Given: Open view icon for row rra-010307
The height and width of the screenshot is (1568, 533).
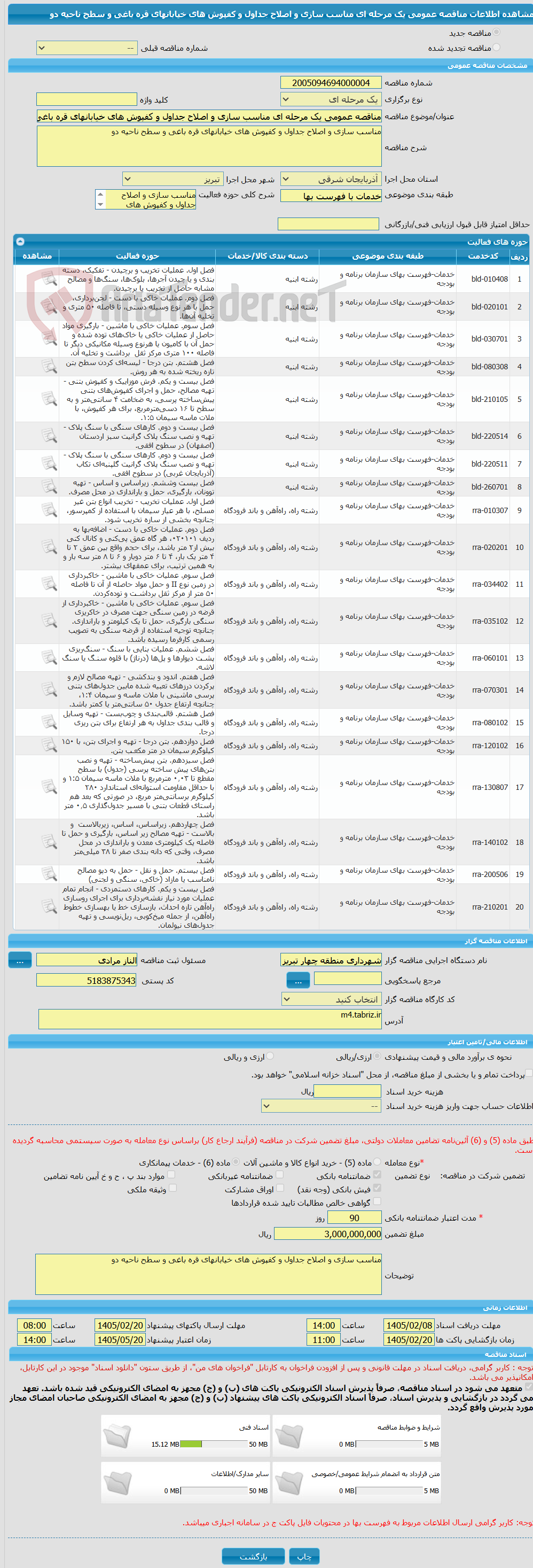Looking at the screenshot, I should [x=49, y=510].
